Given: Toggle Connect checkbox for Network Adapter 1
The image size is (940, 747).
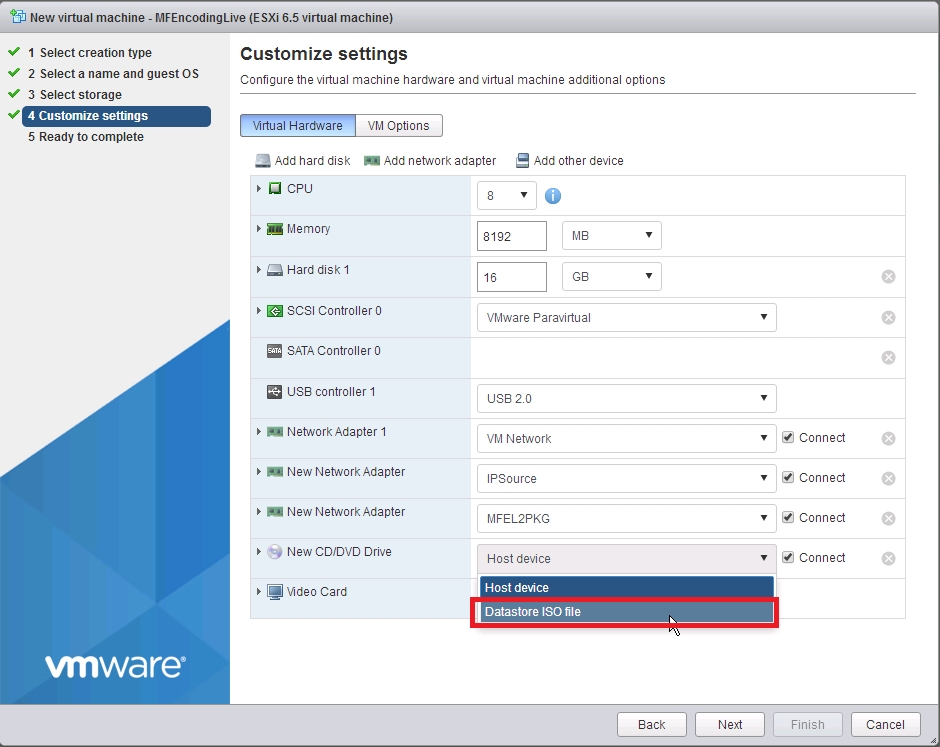Looking at the screenshot, I should (788, 438).
